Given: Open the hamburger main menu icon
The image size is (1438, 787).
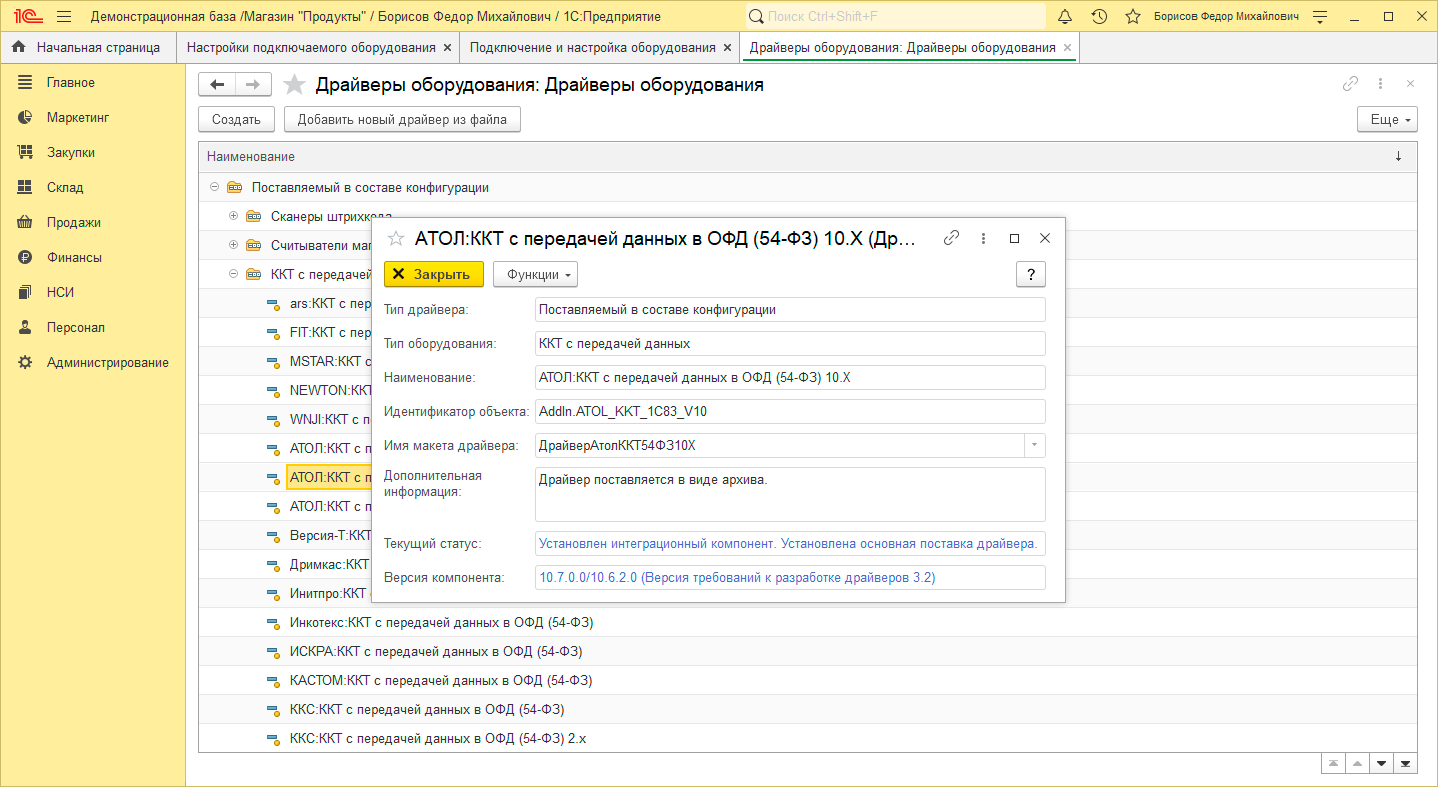Looking at the screenshot, I should [x=64, y=17].
